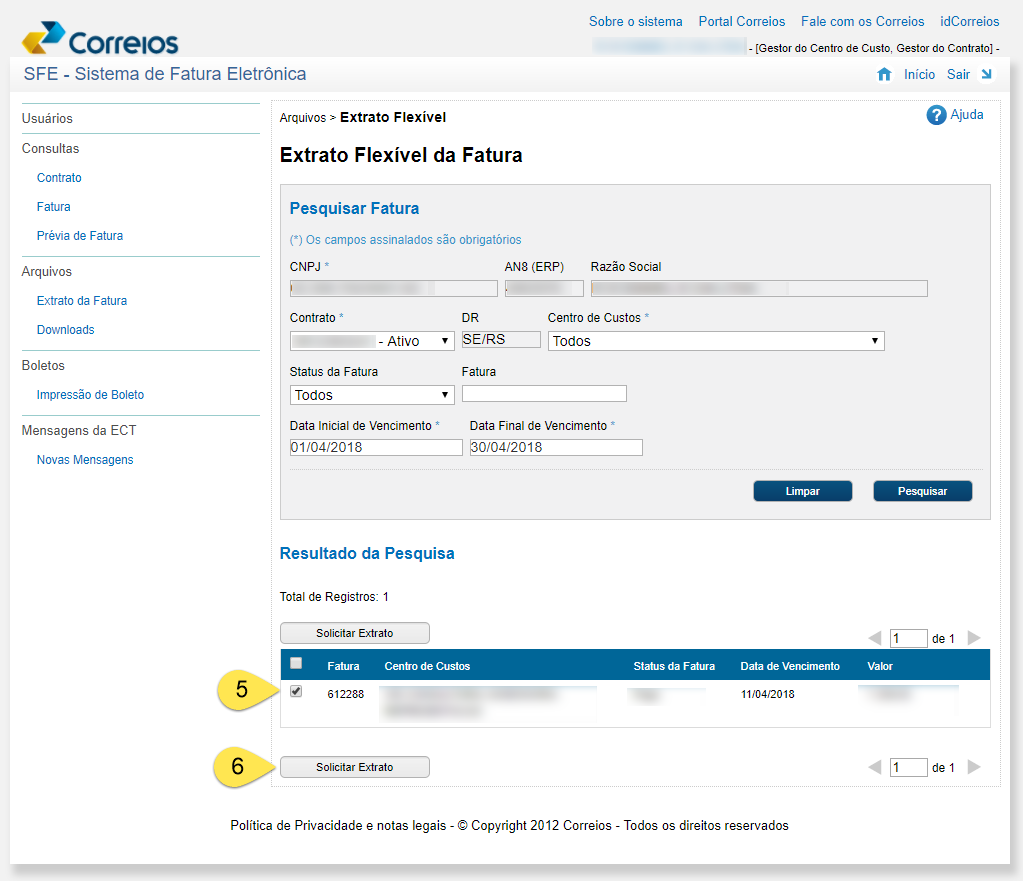
Task: Click the DR field showing SE/RS
Action: [501, 339]
